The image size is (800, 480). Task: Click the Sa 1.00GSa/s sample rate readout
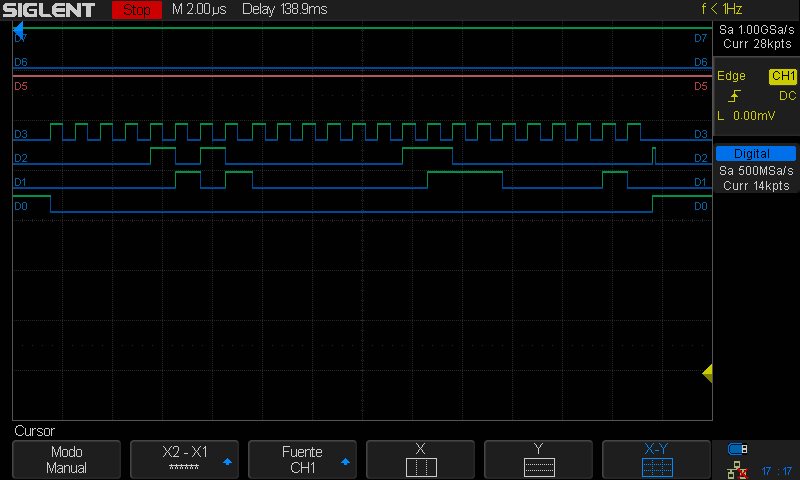(x=757, y=30)
